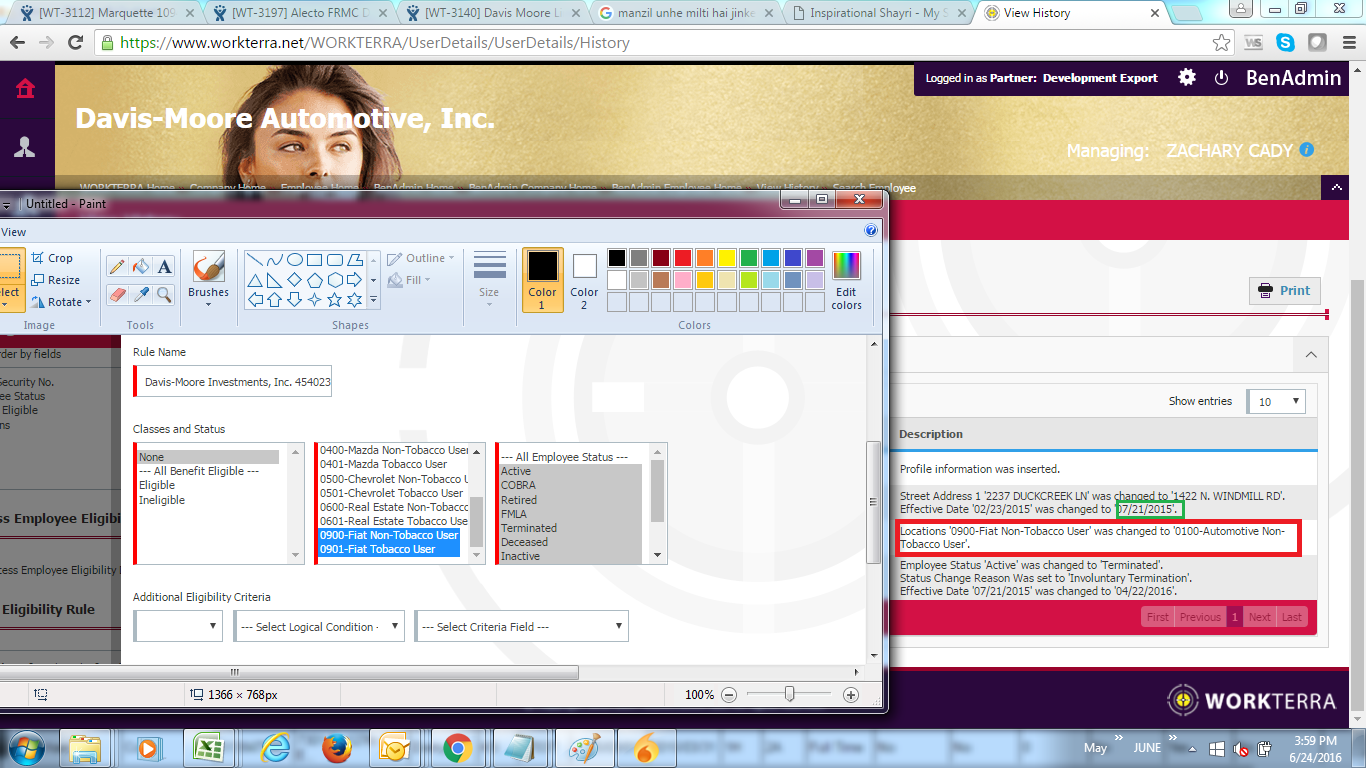
Task: Open the shape Fill dropdown
Action: coord(409,280)
